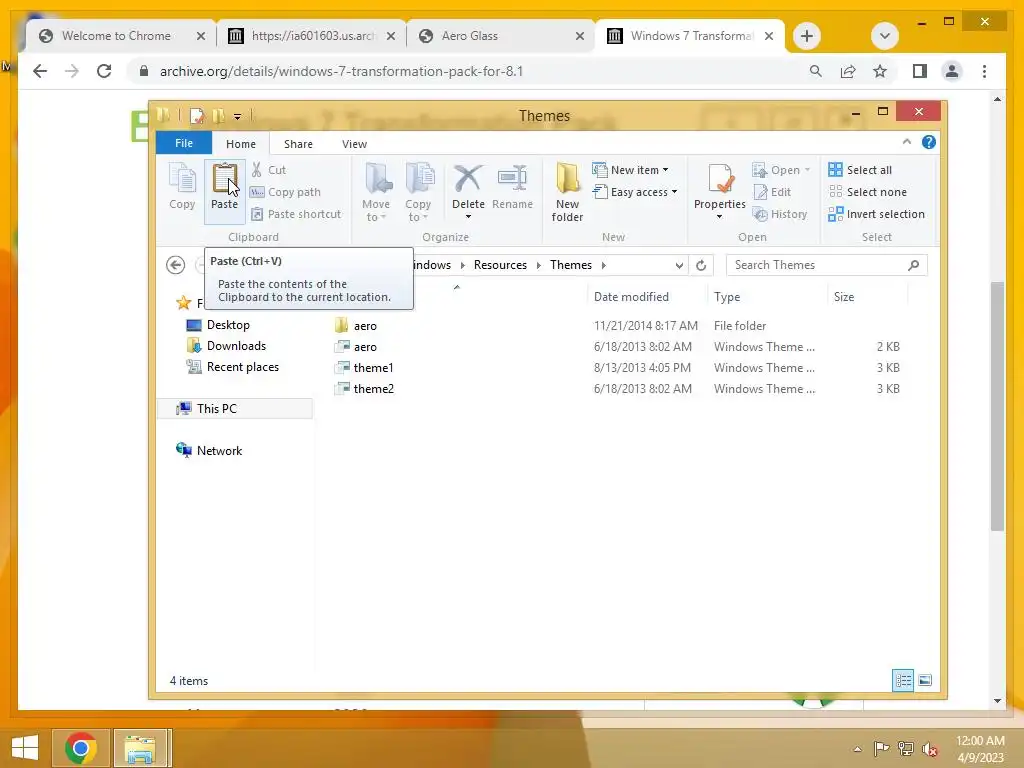Sort by the Date modified column

631,296
